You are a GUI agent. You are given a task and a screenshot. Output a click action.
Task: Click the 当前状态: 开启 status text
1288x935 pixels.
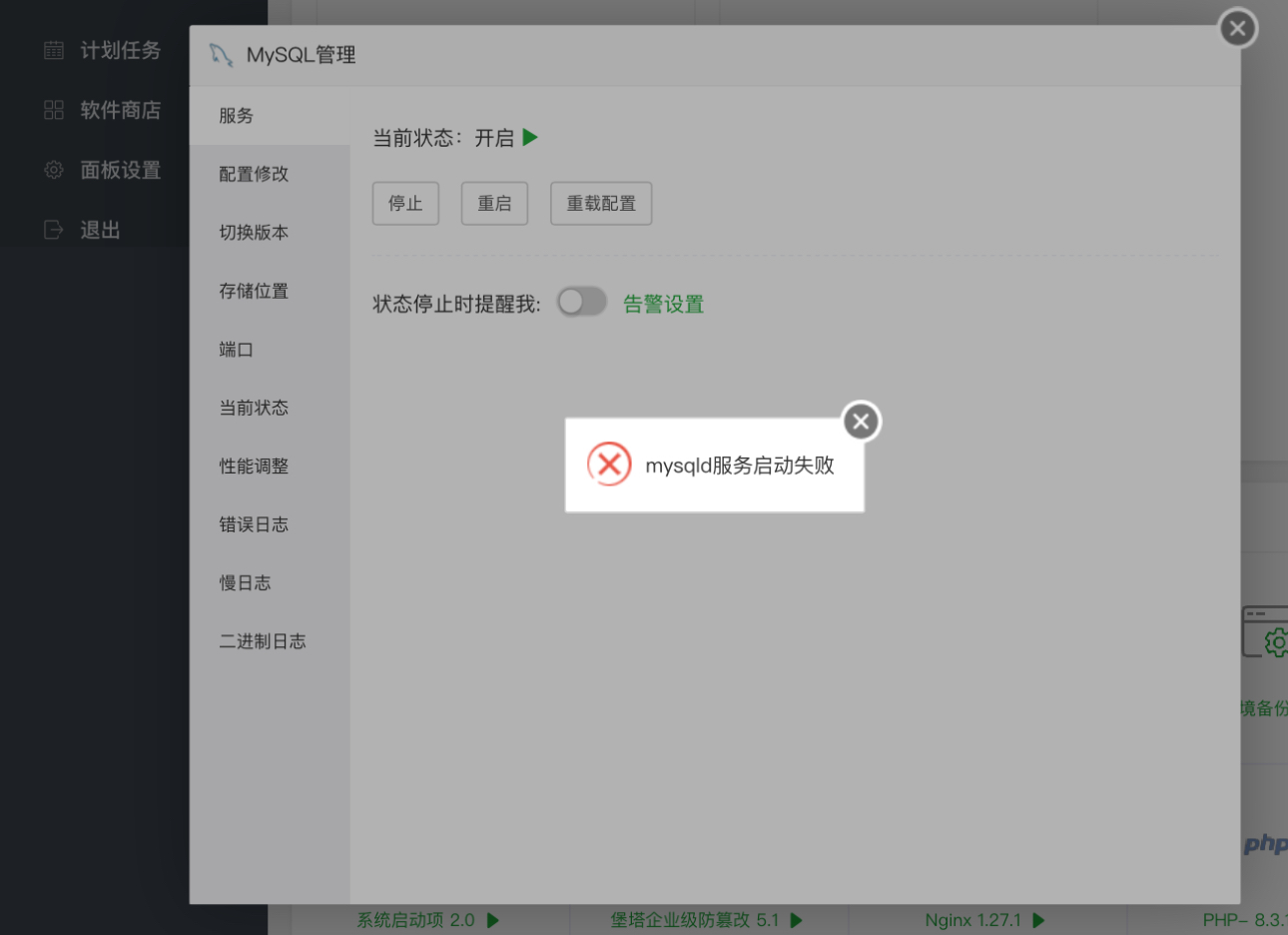click(443, 138)
